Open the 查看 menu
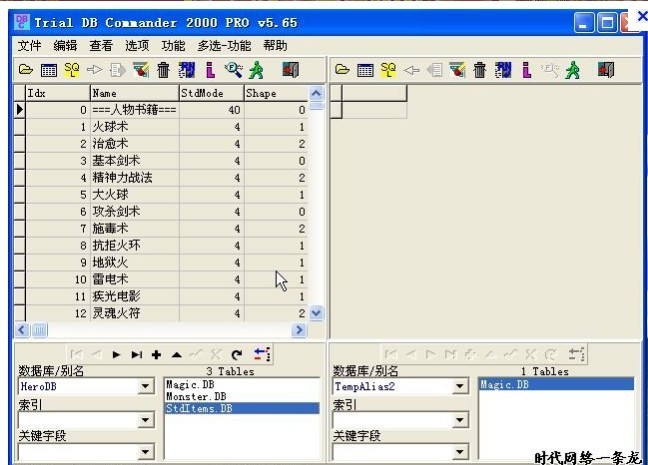Viewport: 648px width, 465px height. click(x=101, y=45)
